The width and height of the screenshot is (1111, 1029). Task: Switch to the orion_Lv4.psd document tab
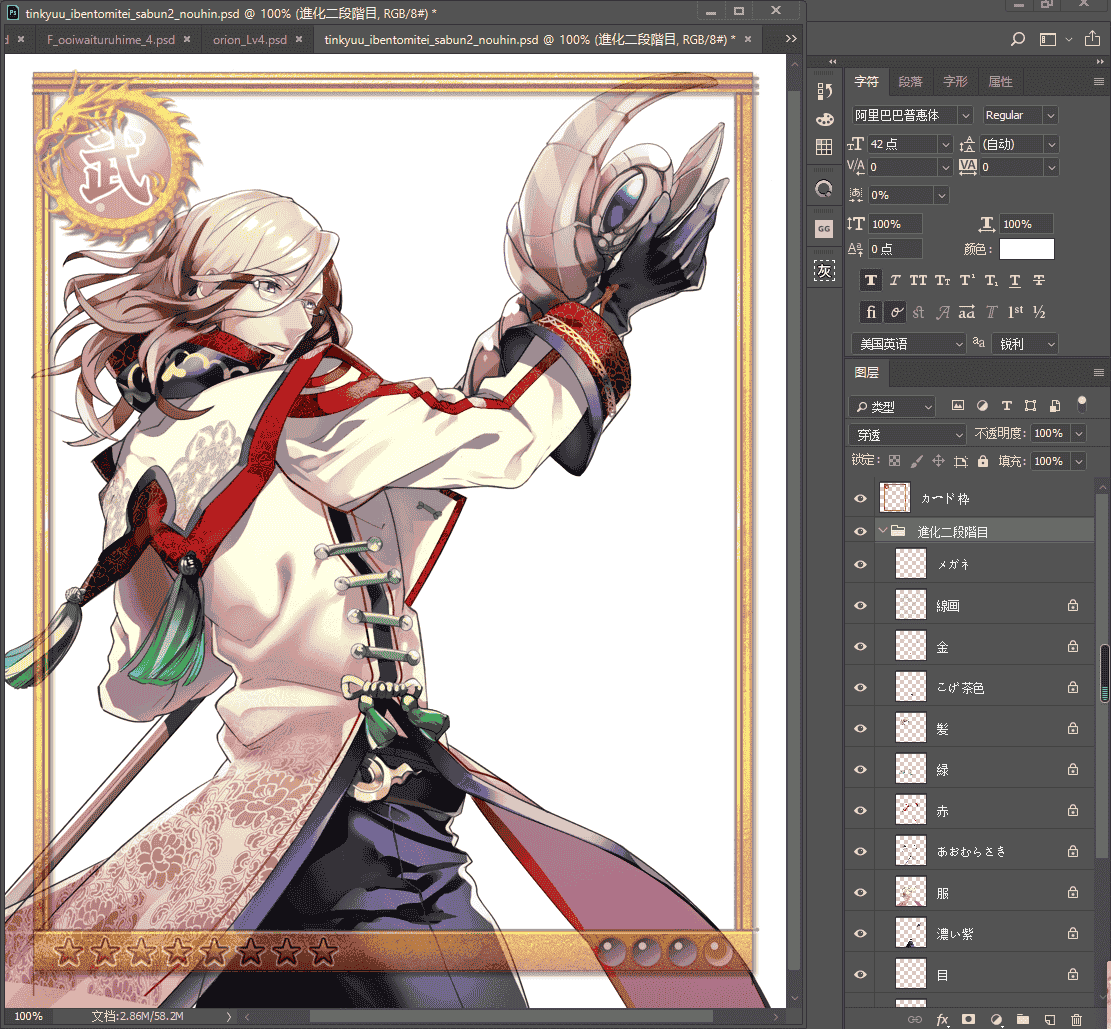point(250,40)
